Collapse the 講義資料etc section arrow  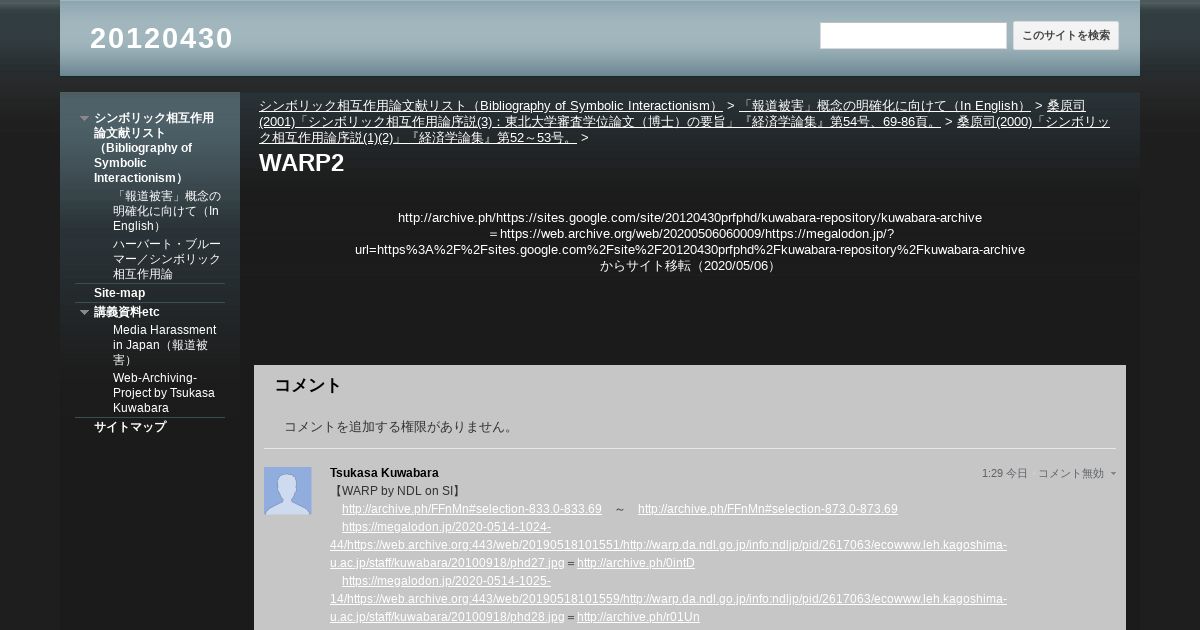(x=84, y=312)
